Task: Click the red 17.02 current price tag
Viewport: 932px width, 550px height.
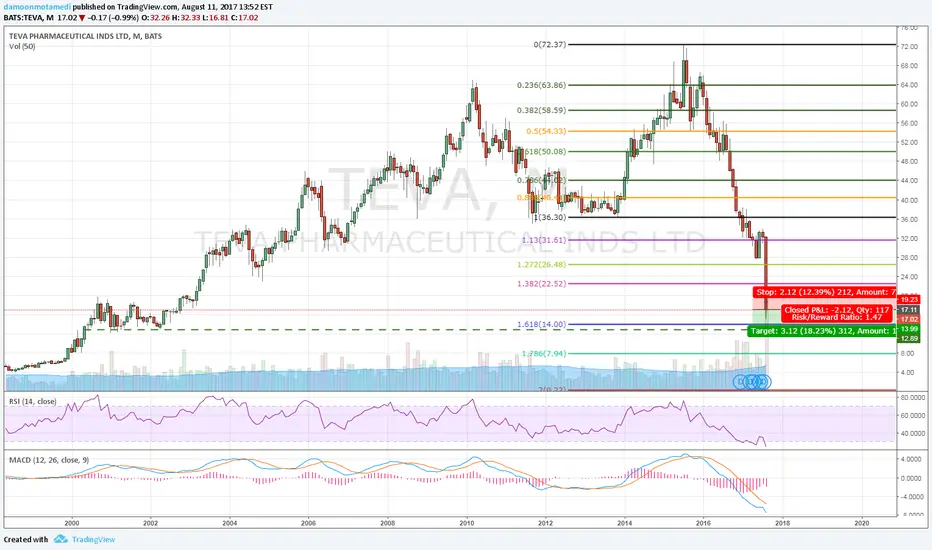Action: tap(909, 319)
